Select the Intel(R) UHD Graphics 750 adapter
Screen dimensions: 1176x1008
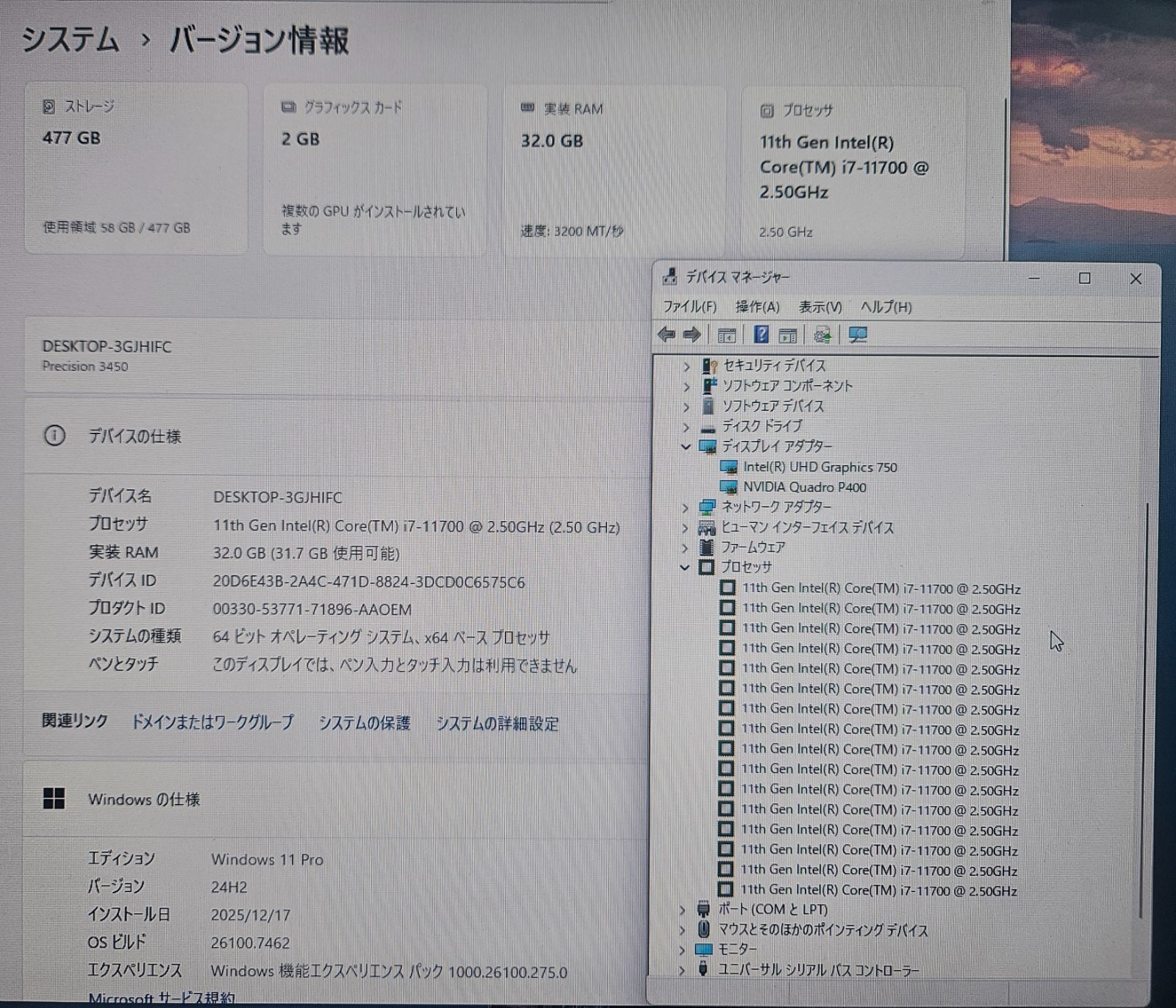[x=820, y=467]
